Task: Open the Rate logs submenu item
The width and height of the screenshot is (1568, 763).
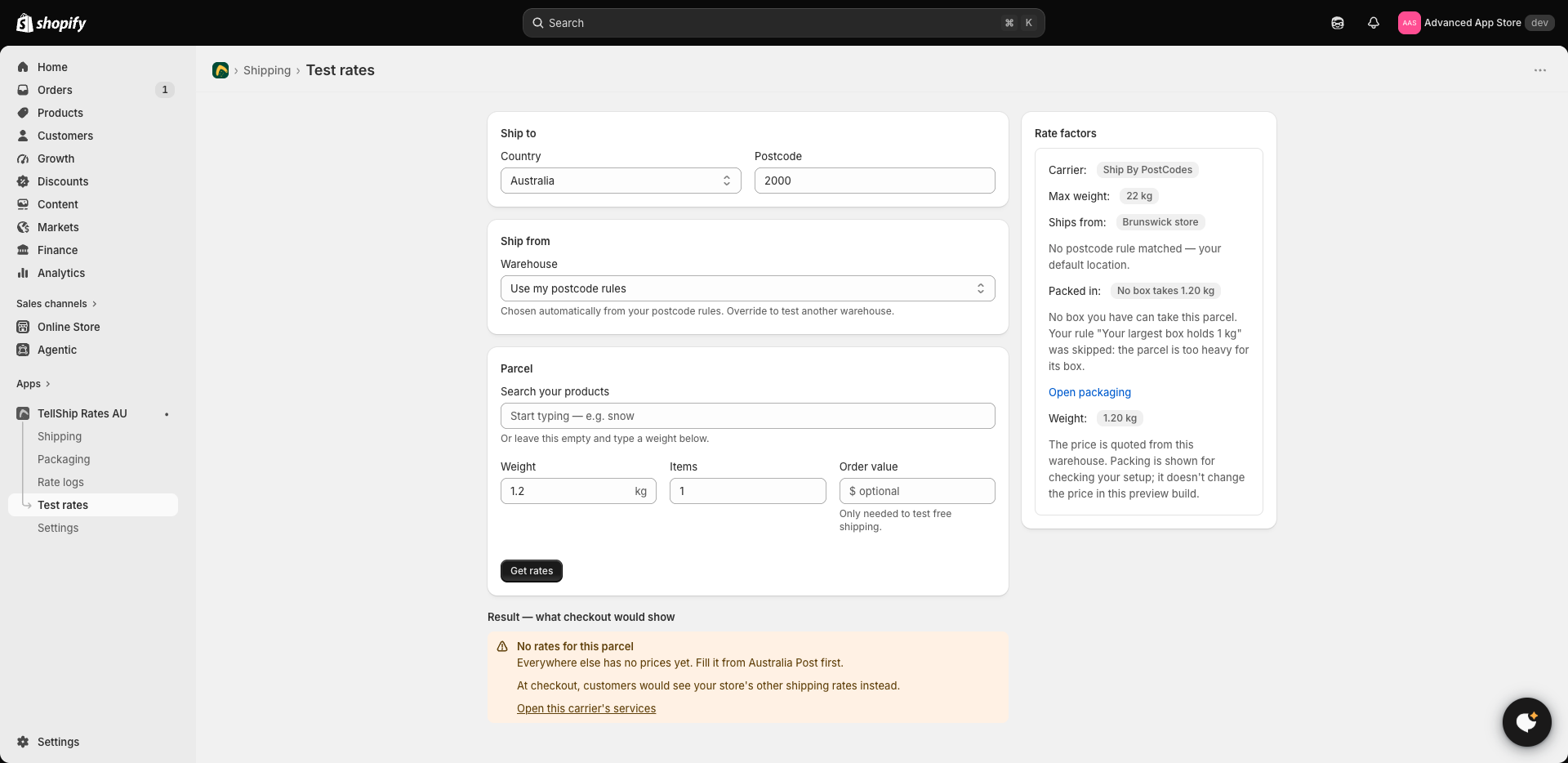Action: 60,482
